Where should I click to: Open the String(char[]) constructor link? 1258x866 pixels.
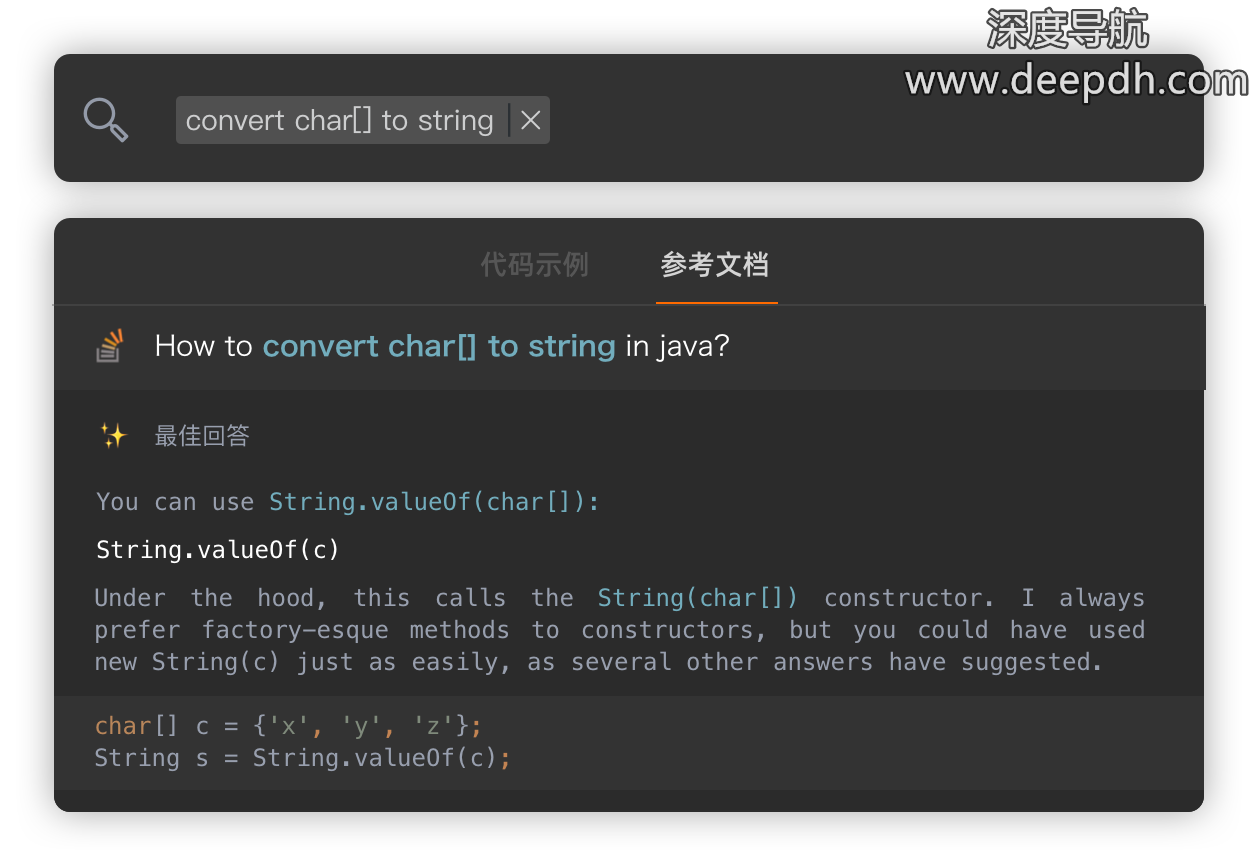point(698,598)
